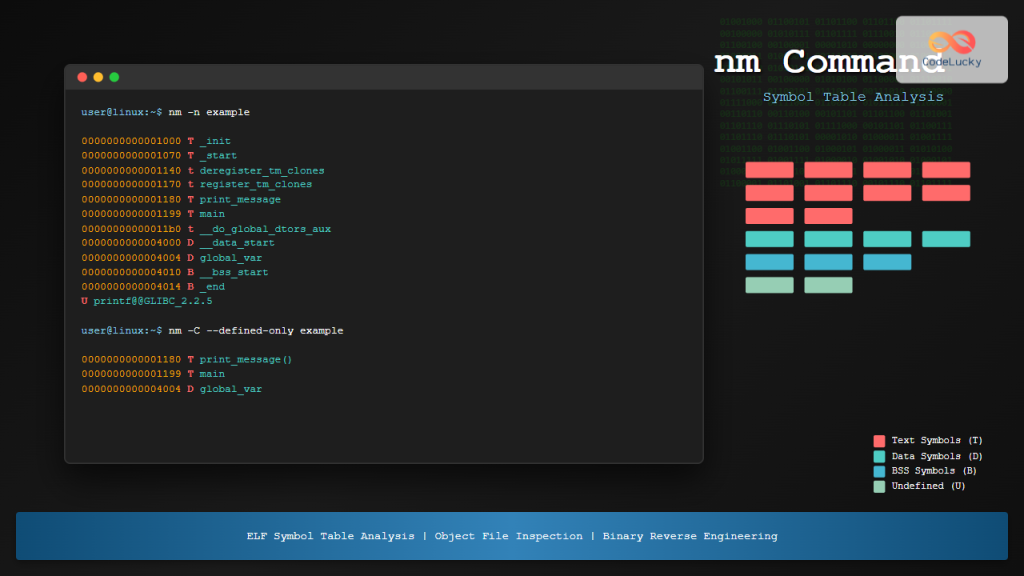Click the first red block in the symbol grid

(769, 170)
